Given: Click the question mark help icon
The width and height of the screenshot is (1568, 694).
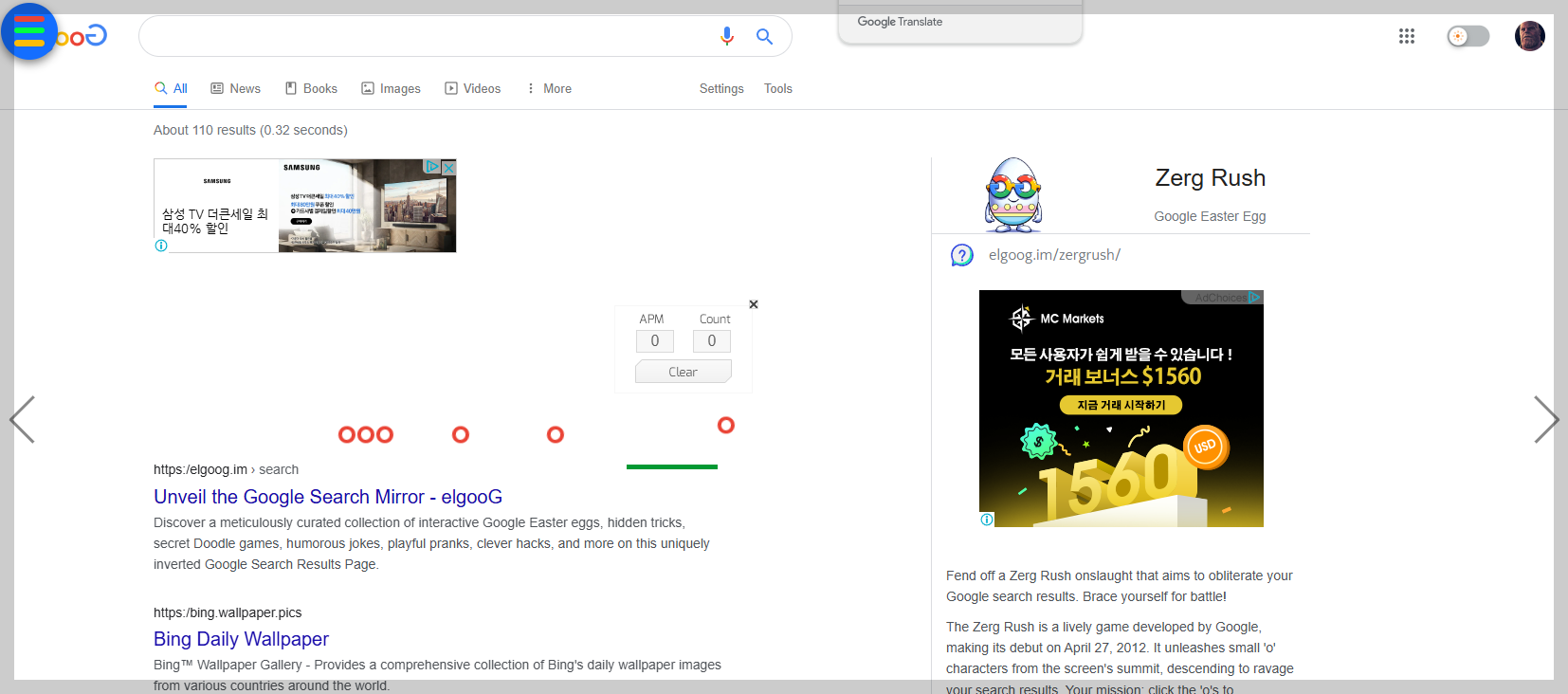Looking at the screenshot, I should point(961,255).
